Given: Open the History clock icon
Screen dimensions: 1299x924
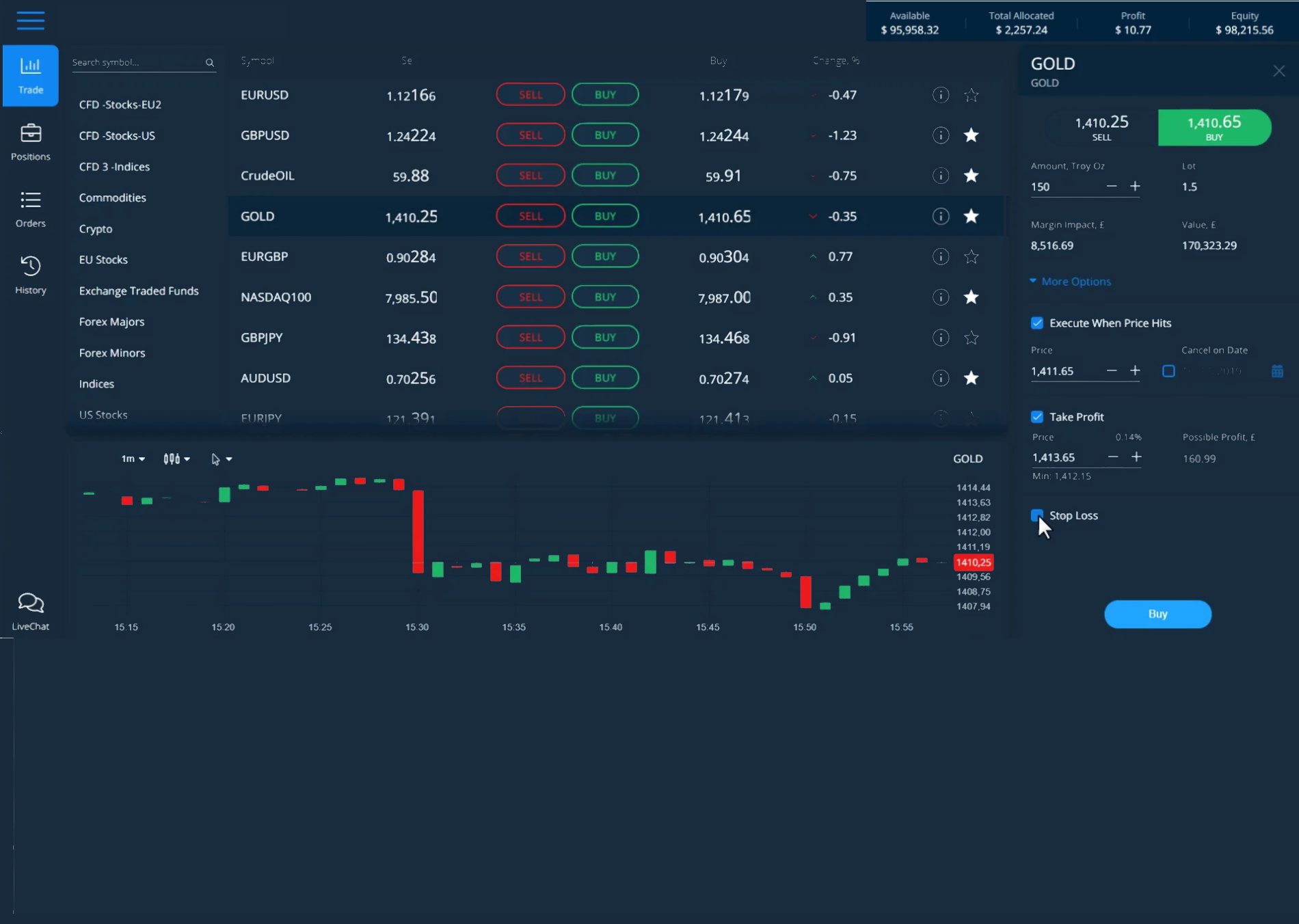Looking at the screenshot, I should coord(31,266).
